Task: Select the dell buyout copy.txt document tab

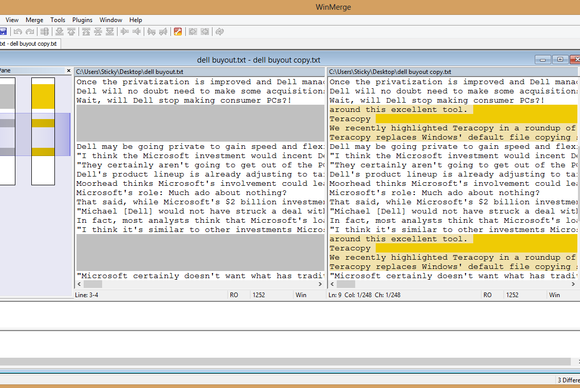Action: pos(29,44)
